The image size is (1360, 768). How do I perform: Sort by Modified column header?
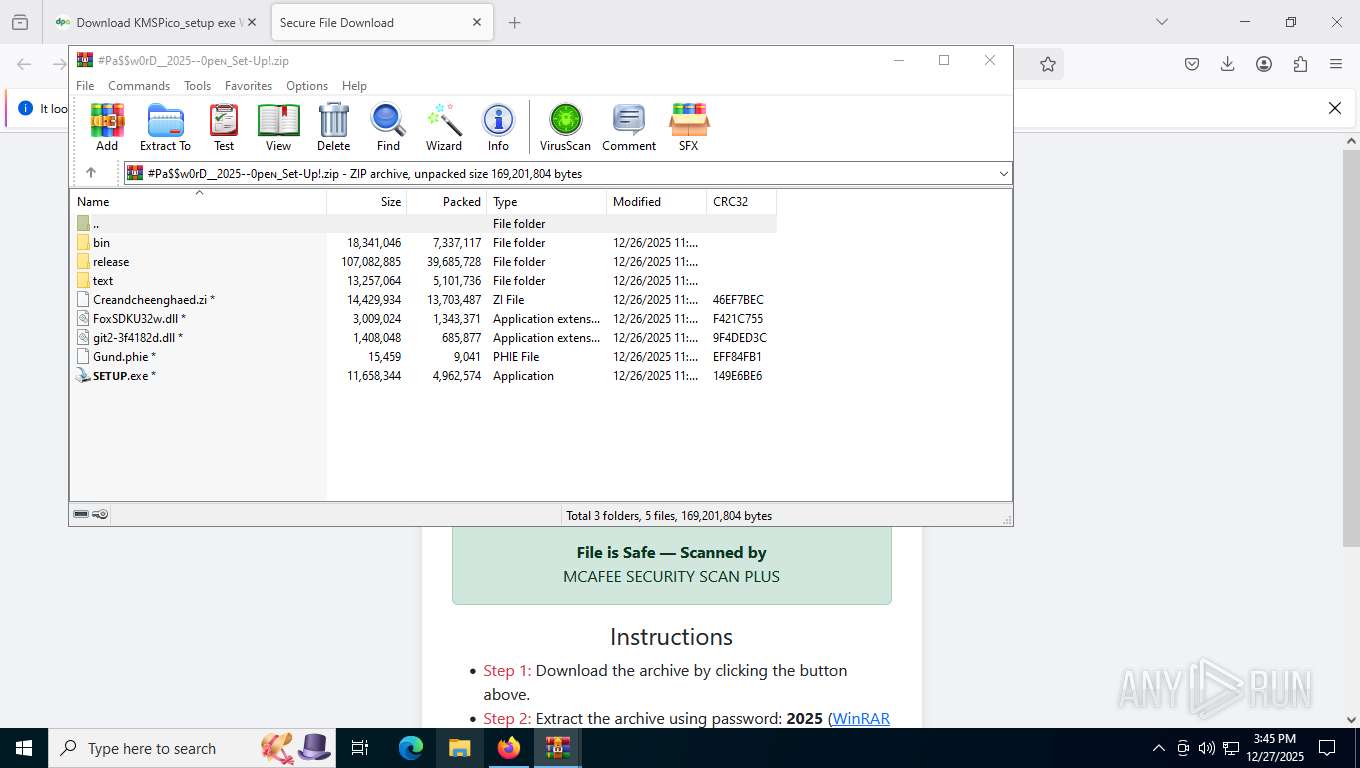pos(657,202)
